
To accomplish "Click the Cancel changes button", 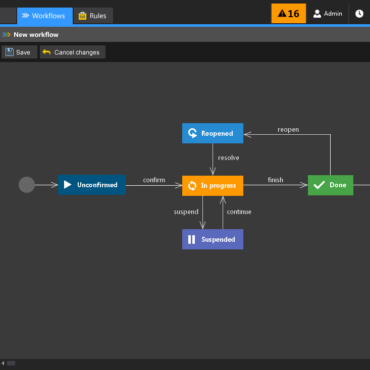I will pyautogui.click(x=73, y=52).
